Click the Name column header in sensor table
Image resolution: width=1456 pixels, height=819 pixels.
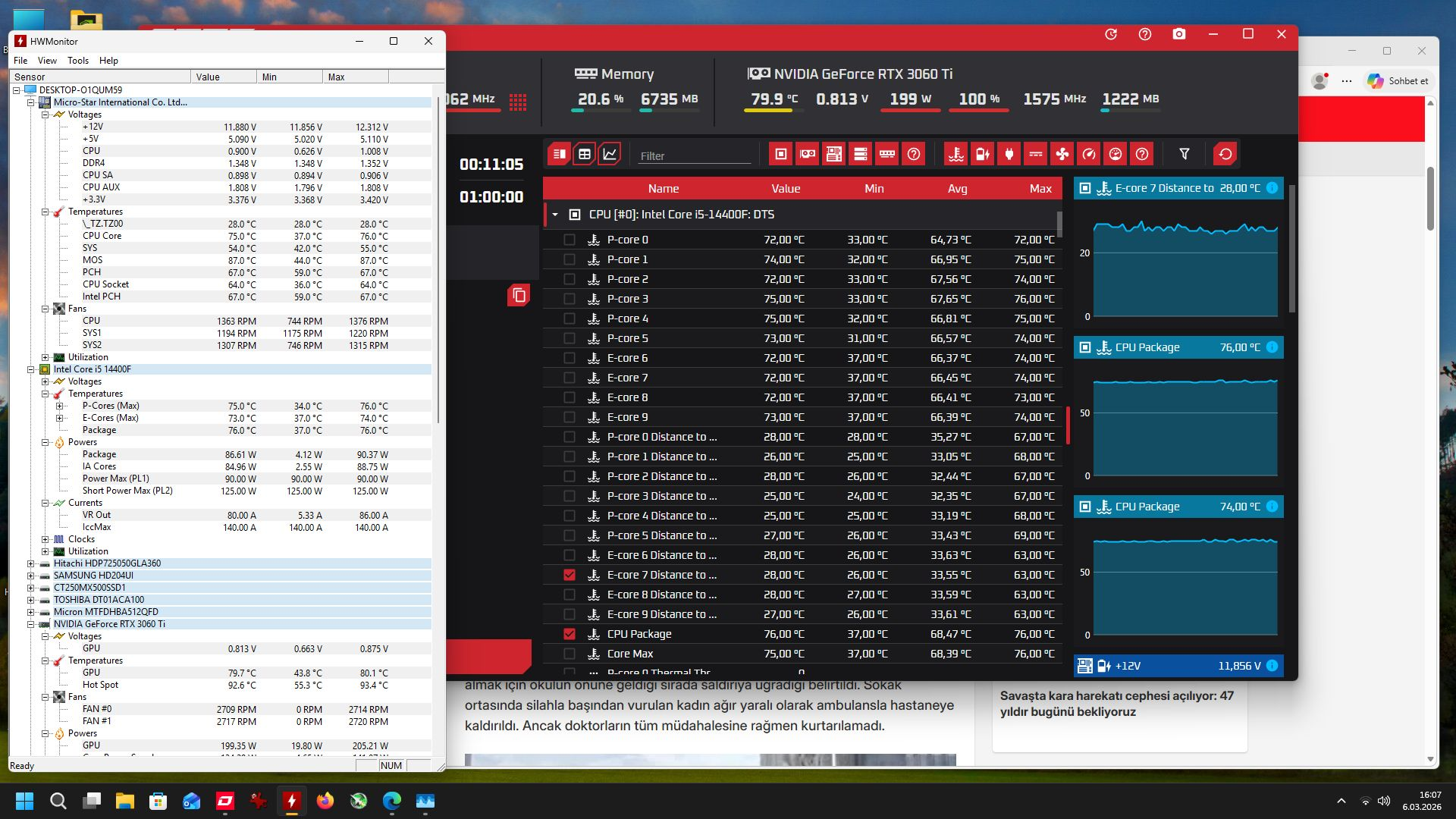pos(664,189)
